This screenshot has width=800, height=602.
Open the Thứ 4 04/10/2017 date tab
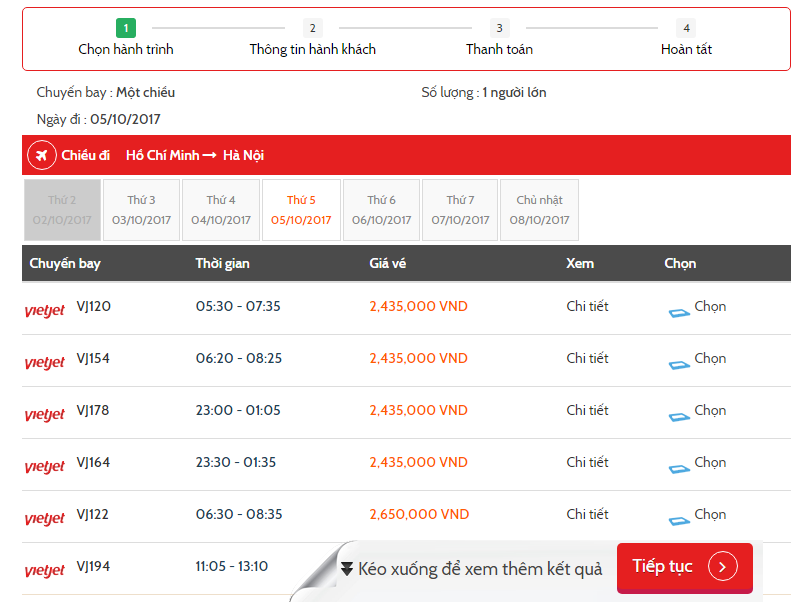(x=221, y=210)
